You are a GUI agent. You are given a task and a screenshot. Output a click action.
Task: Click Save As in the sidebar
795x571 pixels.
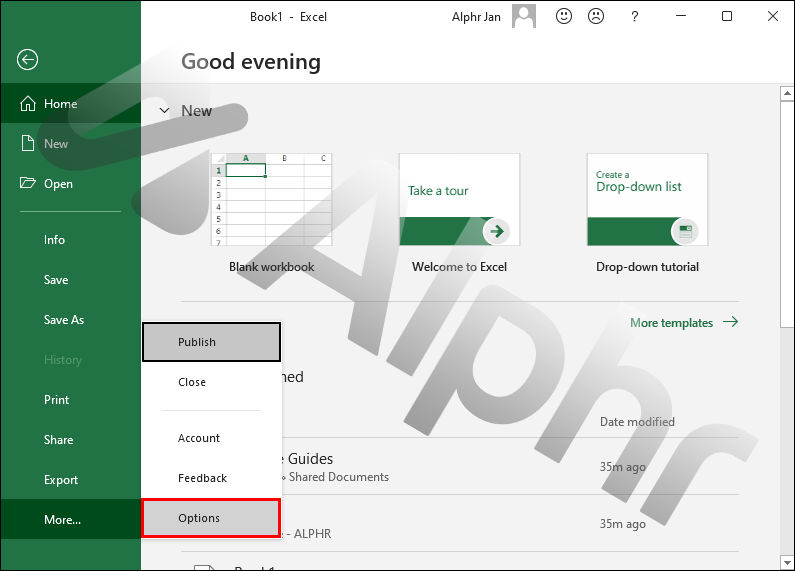click(64, 320)
